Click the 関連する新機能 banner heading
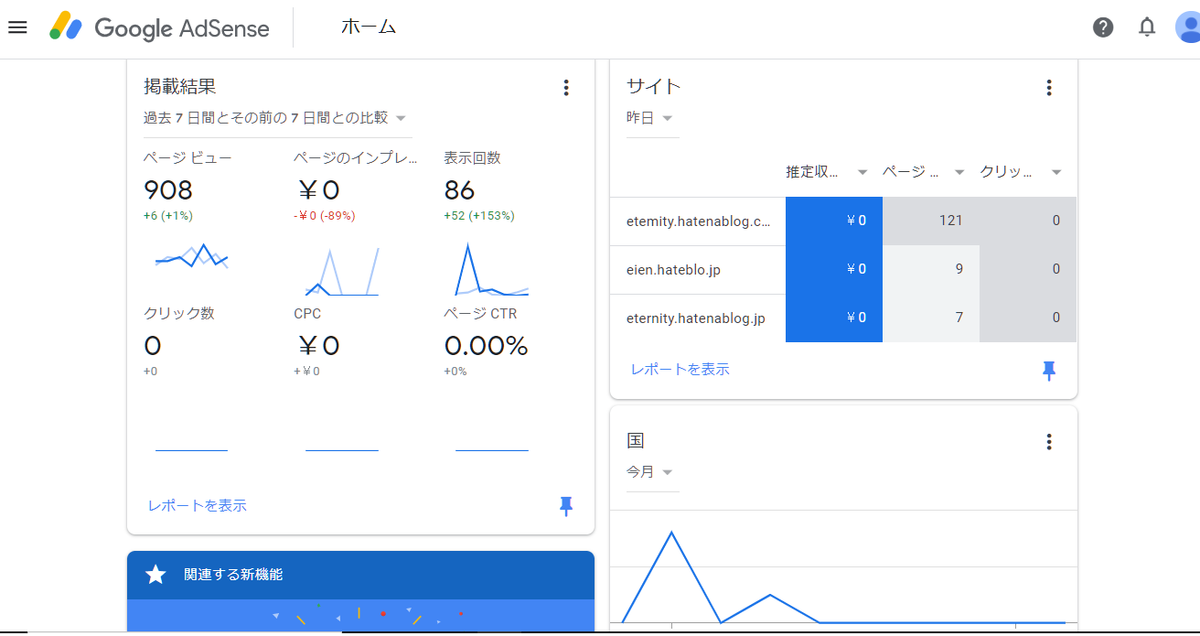The height and width of the screenshot is (636, 1200). click(233, 575)
